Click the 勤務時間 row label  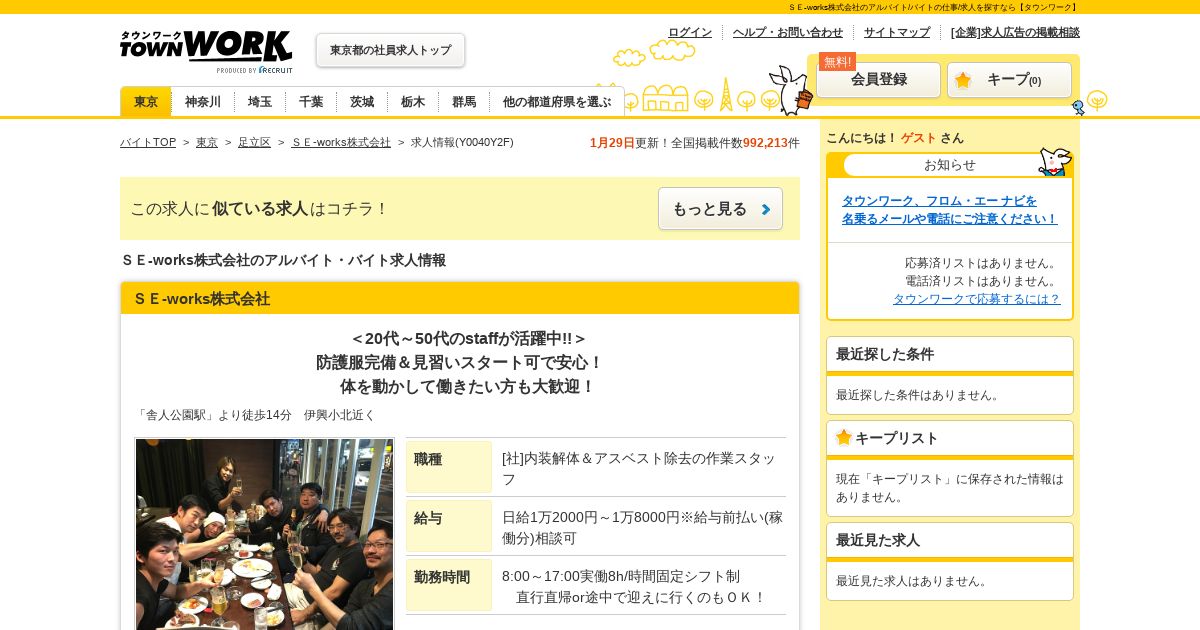[x=449, y=585]
